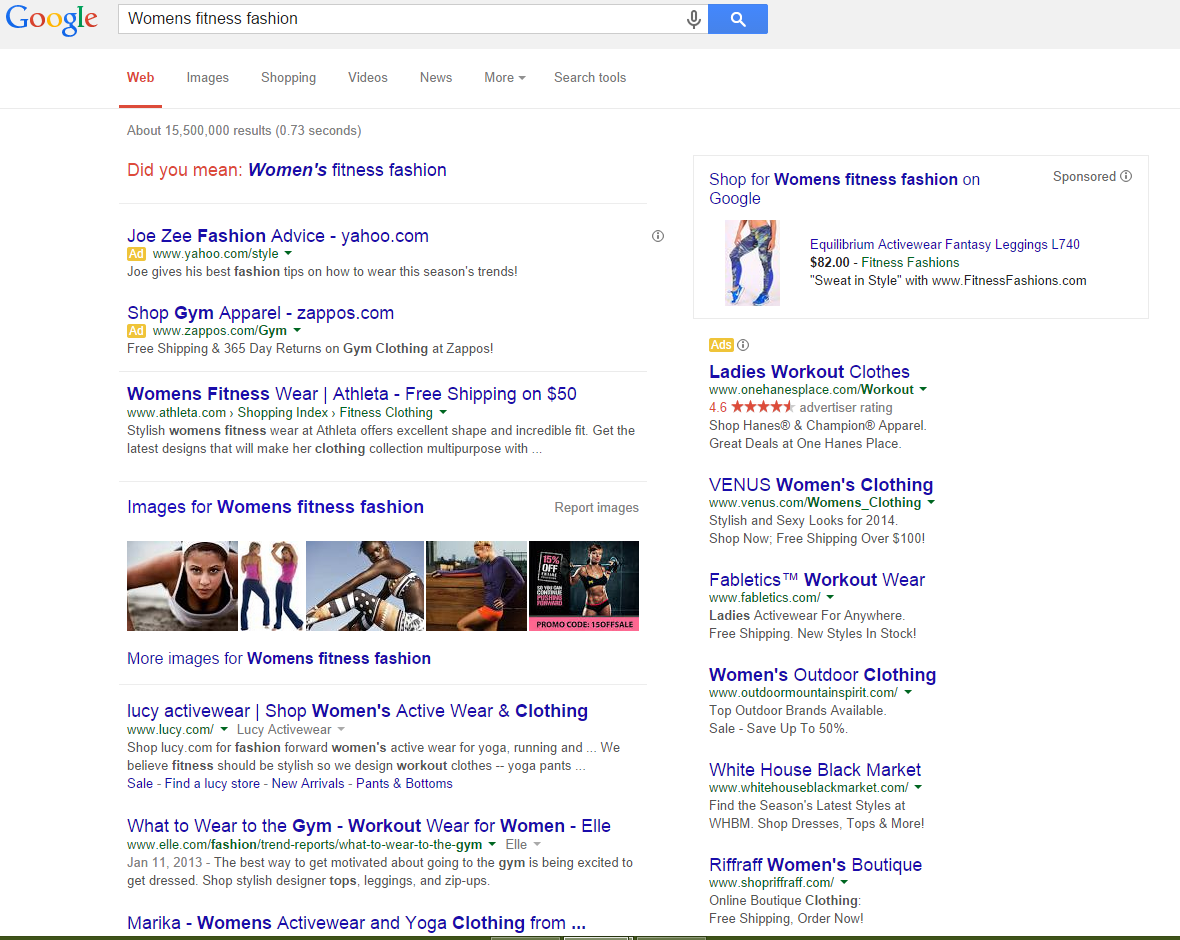The width and height of the screenshot is (1180, 940).
Task: Click the Google logo
Action: tap(52, 20)
